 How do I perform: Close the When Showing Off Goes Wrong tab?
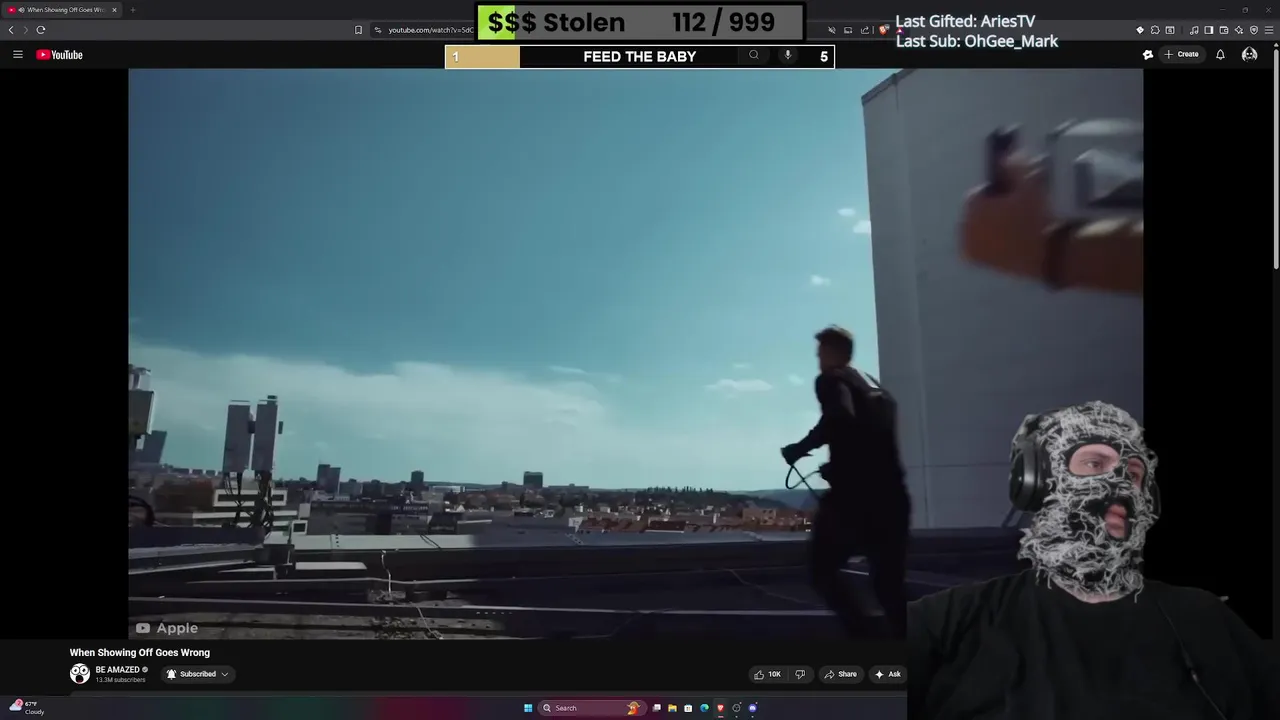(114, 10)
